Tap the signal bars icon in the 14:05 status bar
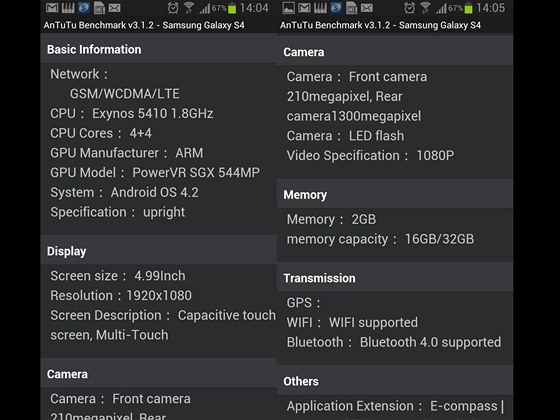The image size is (560, 420). click(441, 8)
